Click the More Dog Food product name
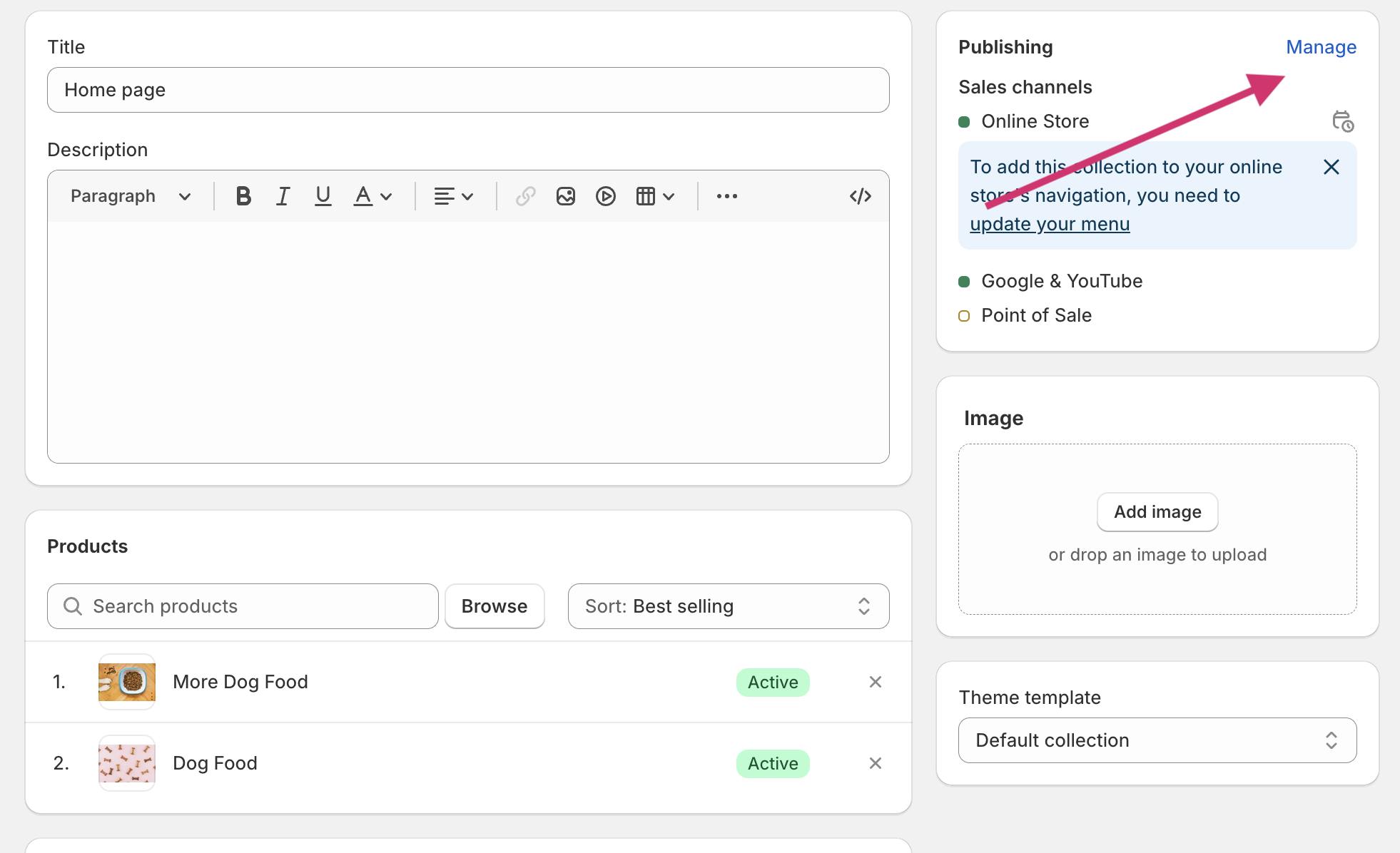This screenshot has width=1400, height=853. [x=240, y=682]
